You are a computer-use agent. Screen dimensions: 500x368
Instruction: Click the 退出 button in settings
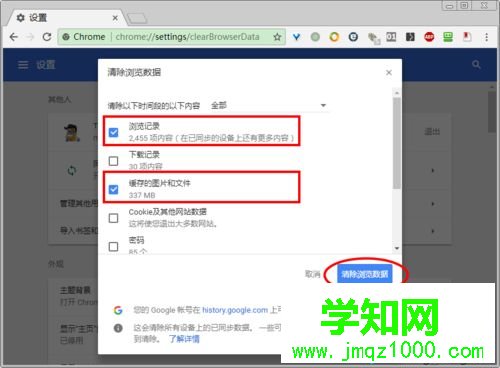[432, 132]
